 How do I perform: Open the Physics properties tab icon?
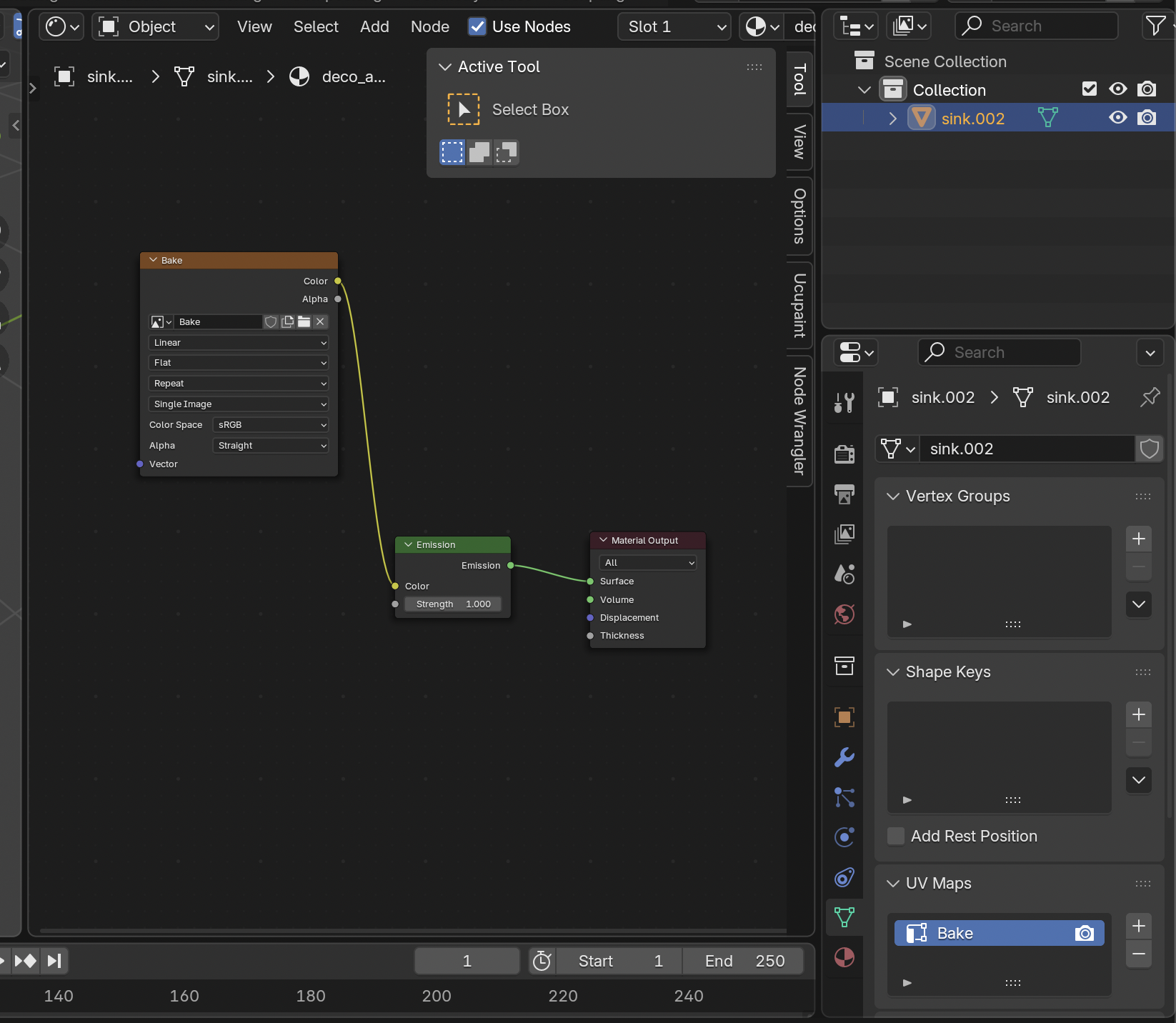pos(844,837)
